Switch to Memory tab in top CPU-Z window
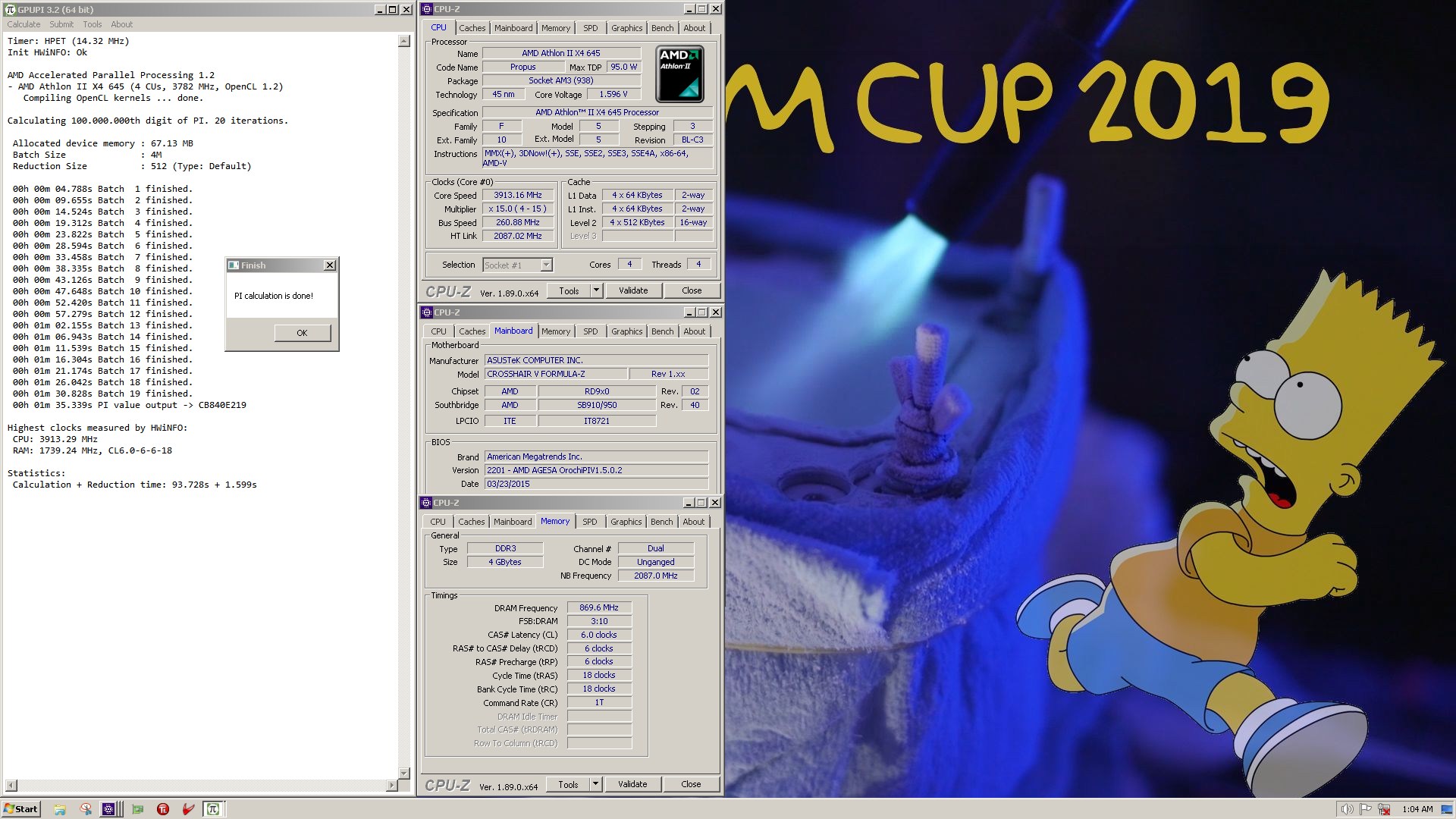 pos(556,28)
